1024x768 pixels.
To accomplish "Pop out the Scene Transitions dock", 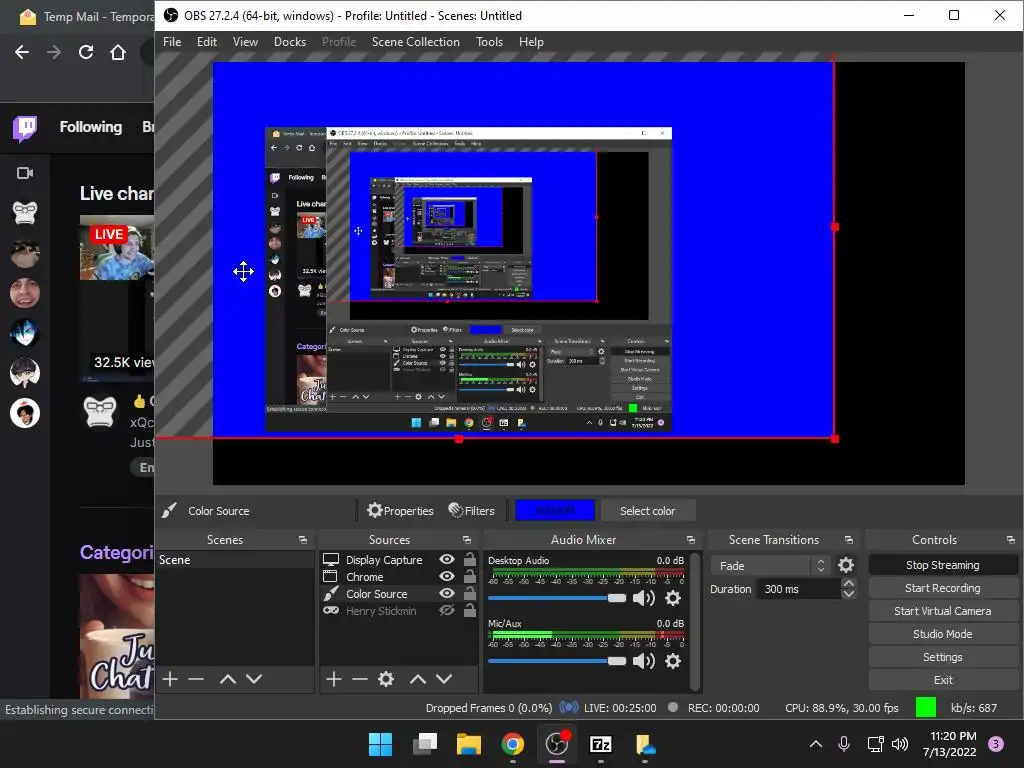I will tap(848, 540).
